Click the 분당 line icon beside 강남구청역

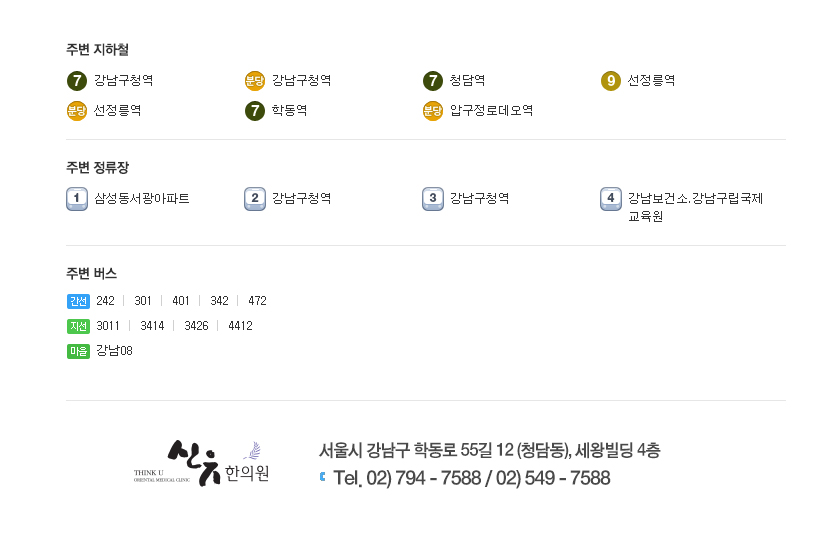coord(254,81)
